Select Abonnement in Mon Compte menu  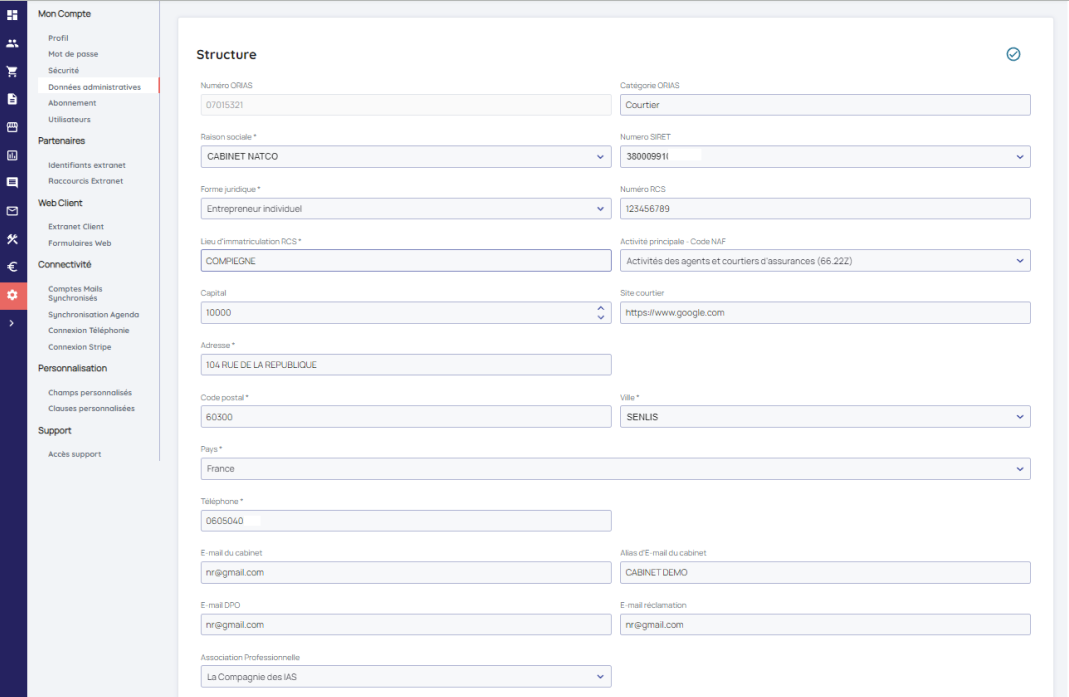[x=72, y=103]
